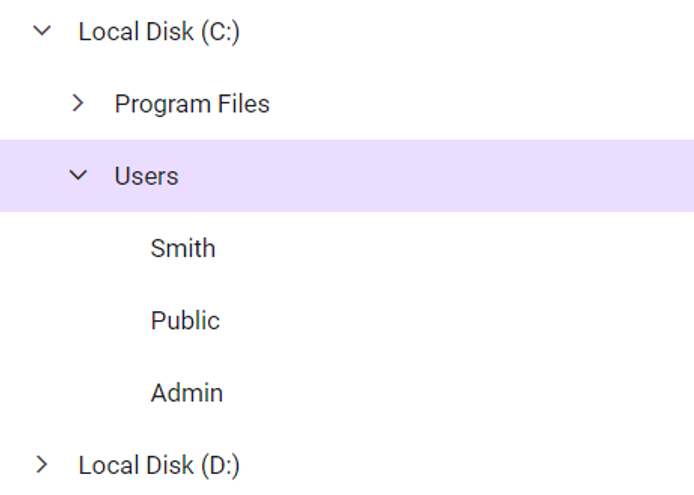This screenshot has height=495, width=694.
Task: Choose the Admin folder
Action: coord(187,392)
